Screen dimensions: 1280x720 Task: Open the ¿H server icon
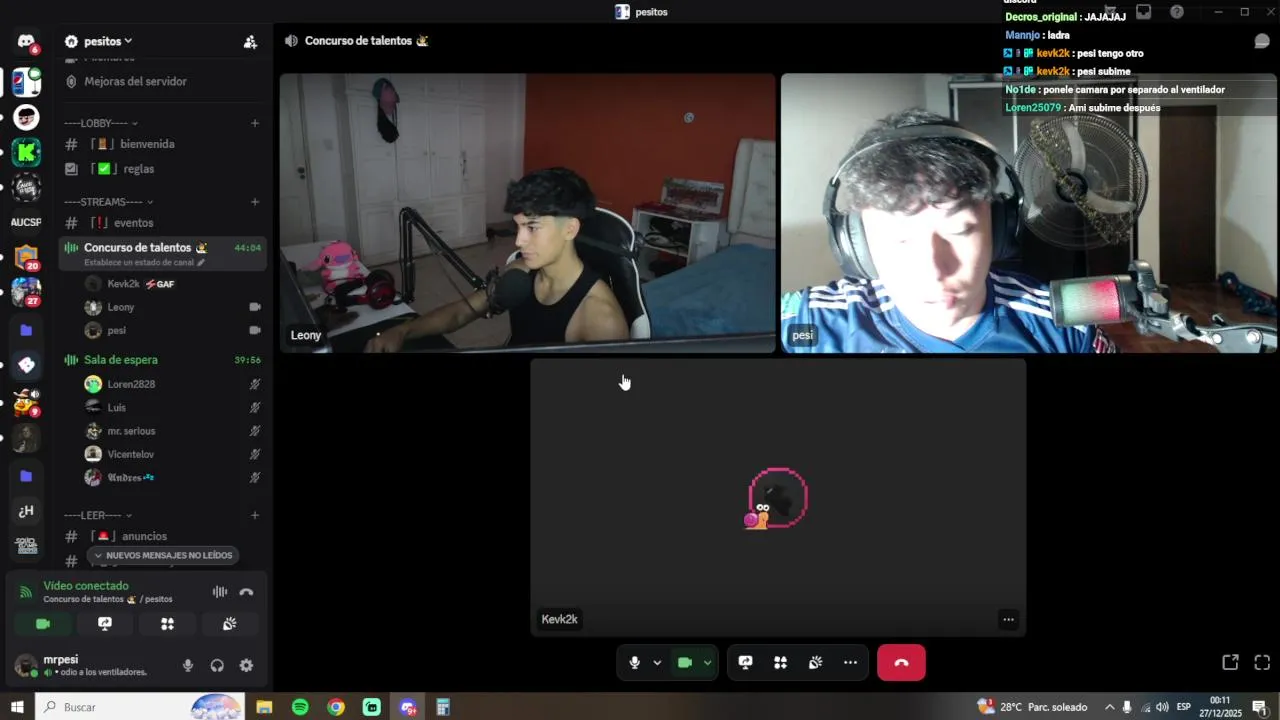click(26, 511)
